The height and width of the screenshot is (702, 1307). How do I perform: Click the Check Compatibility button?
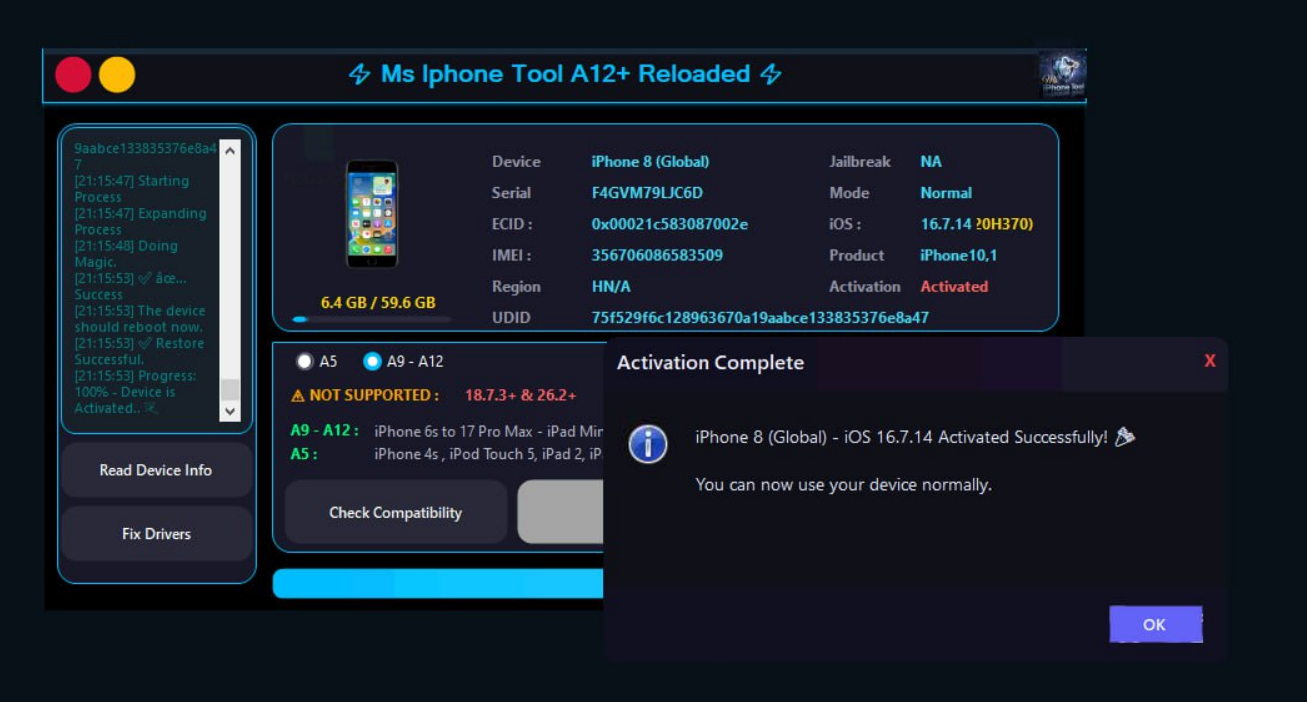(x=396, y=512)
